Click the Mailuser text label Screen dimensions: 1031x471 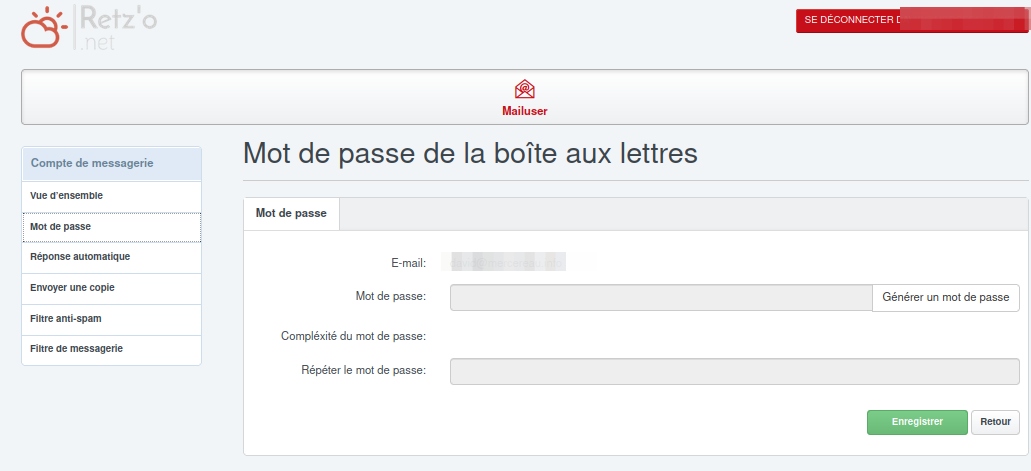pyautogui.click(x=525, y=111)
